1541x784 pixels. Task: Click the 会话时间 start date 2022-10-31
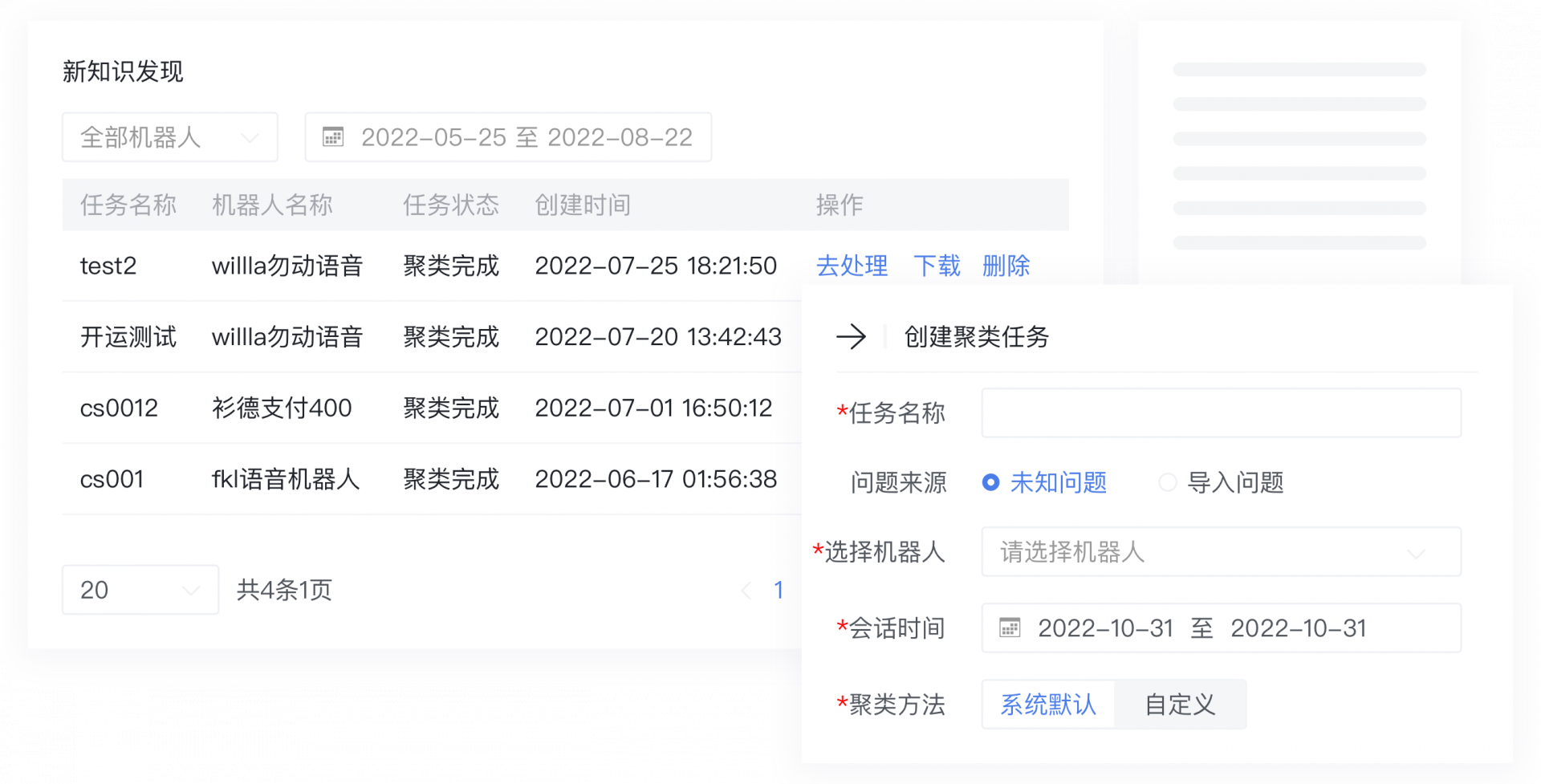pos(1105,628)
